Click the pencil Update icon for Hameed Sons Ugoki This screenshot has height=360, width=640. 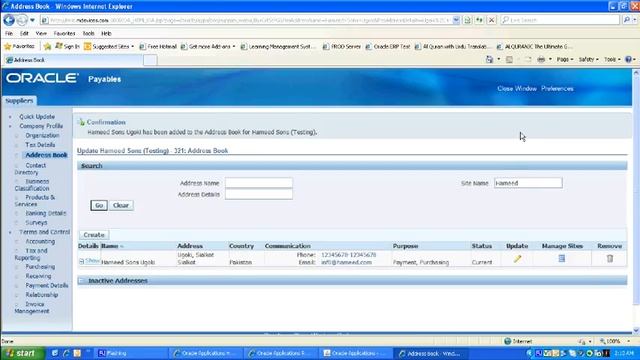(517, 259)
